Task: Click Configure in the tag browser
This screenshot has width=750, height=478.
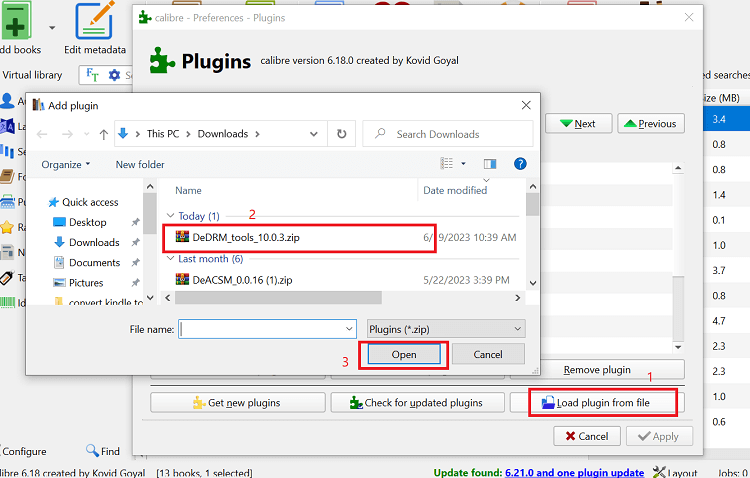Action: click(x=24, y=452)
